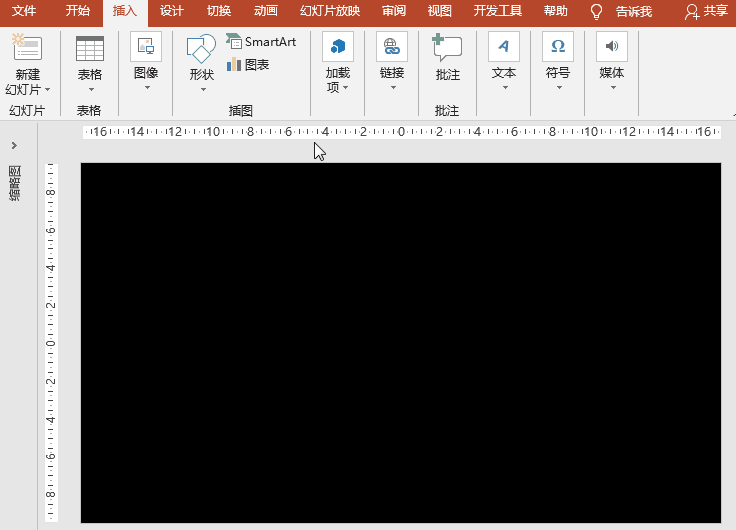Switch to the Slide Show (幻灯片放映) tab
The image size is (736, 530).
(330, 11)
